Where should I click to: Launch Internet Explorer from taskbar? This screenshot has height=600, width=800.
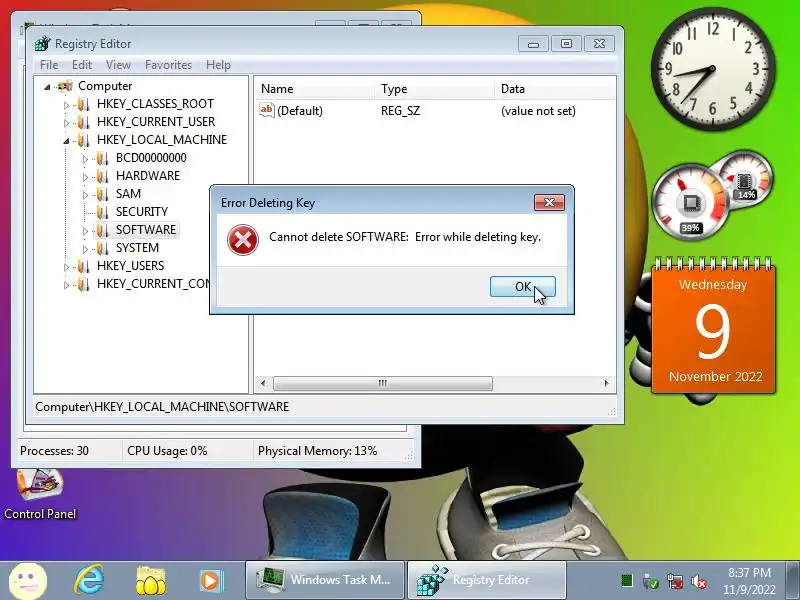[89, 581]
